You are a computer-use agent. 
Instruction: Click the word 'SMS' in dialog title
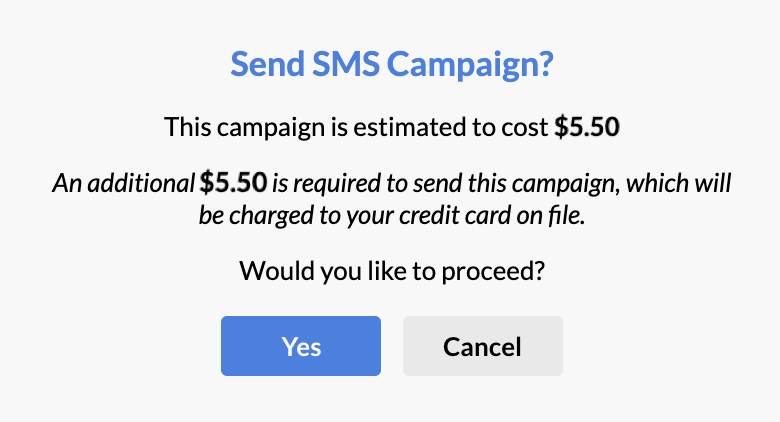tap(346, 64)
